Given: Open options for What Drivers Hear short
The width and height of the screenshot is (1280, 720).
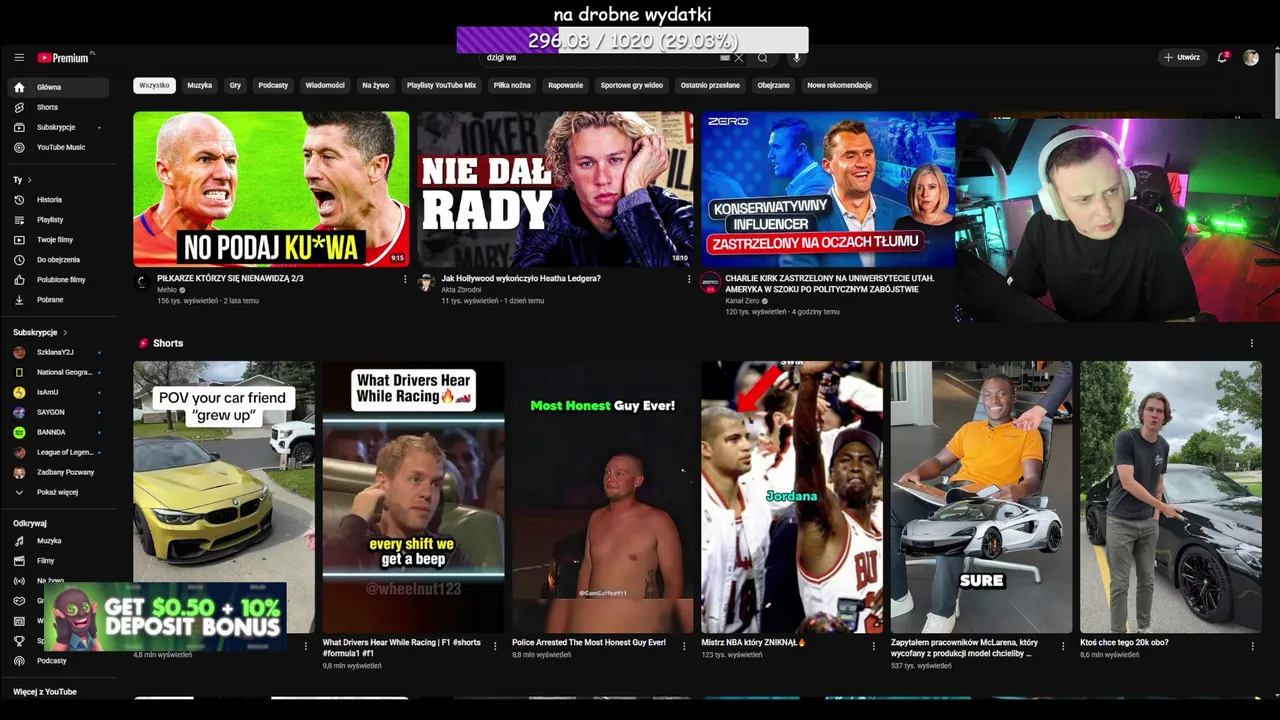Looking at the screenshot, I should pyautogui.click(x=495, y=646).
